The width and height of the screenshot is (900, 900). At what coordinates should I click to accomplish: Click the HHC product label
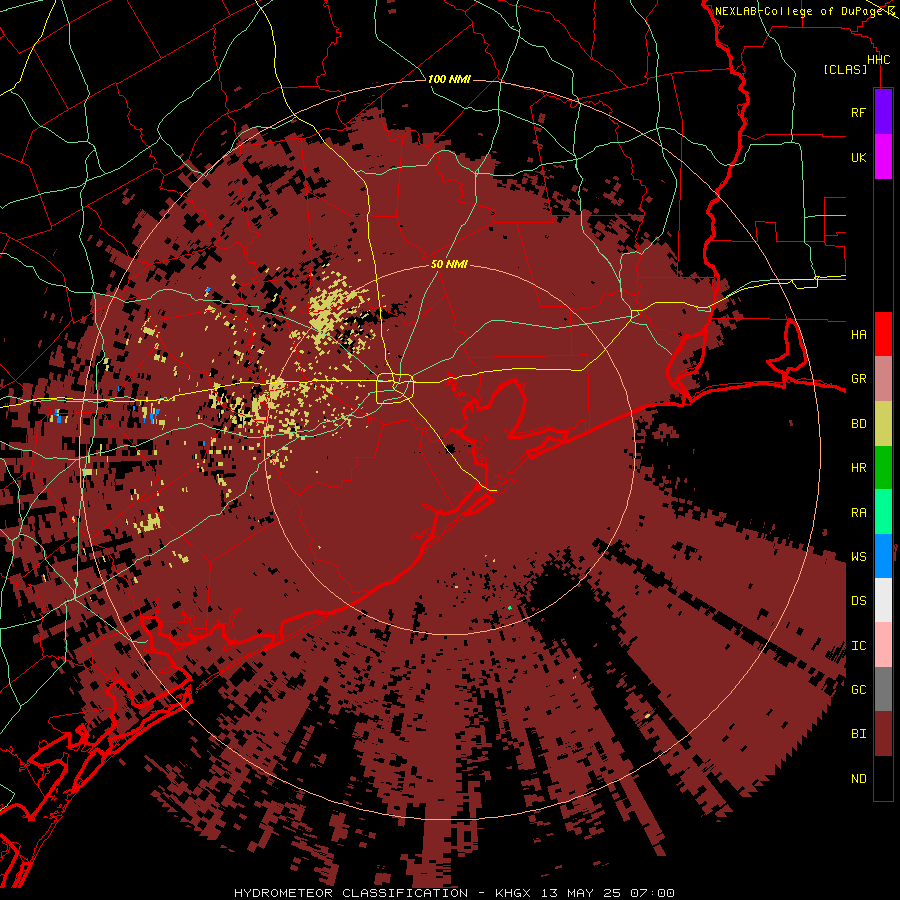[878, 60]
